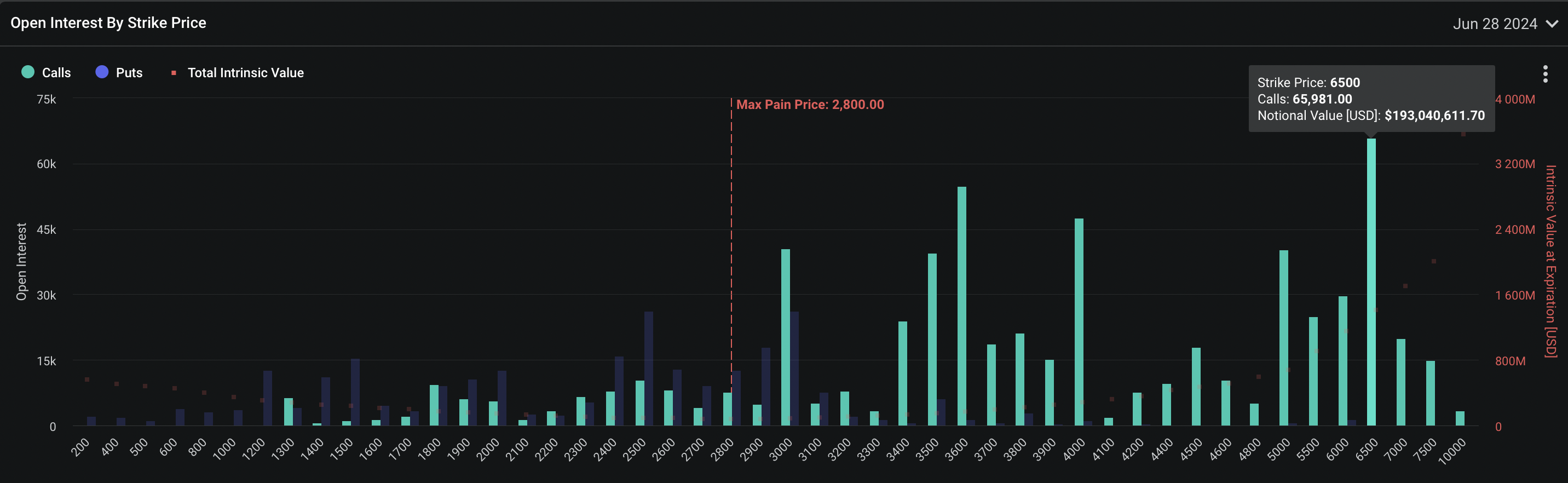Click the green Calls legend color dot
Screen dimensions: 1568x483
click(28, 72)
